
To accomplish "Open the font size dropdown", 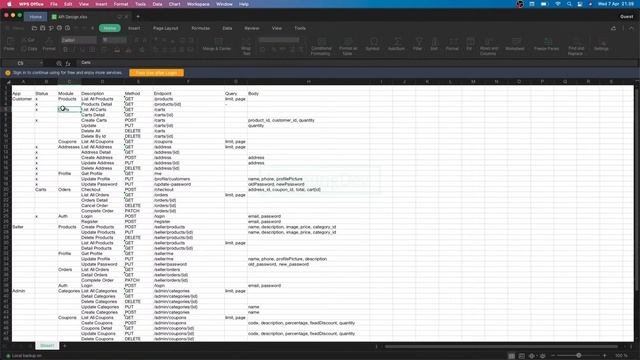I will pos(114,40).
